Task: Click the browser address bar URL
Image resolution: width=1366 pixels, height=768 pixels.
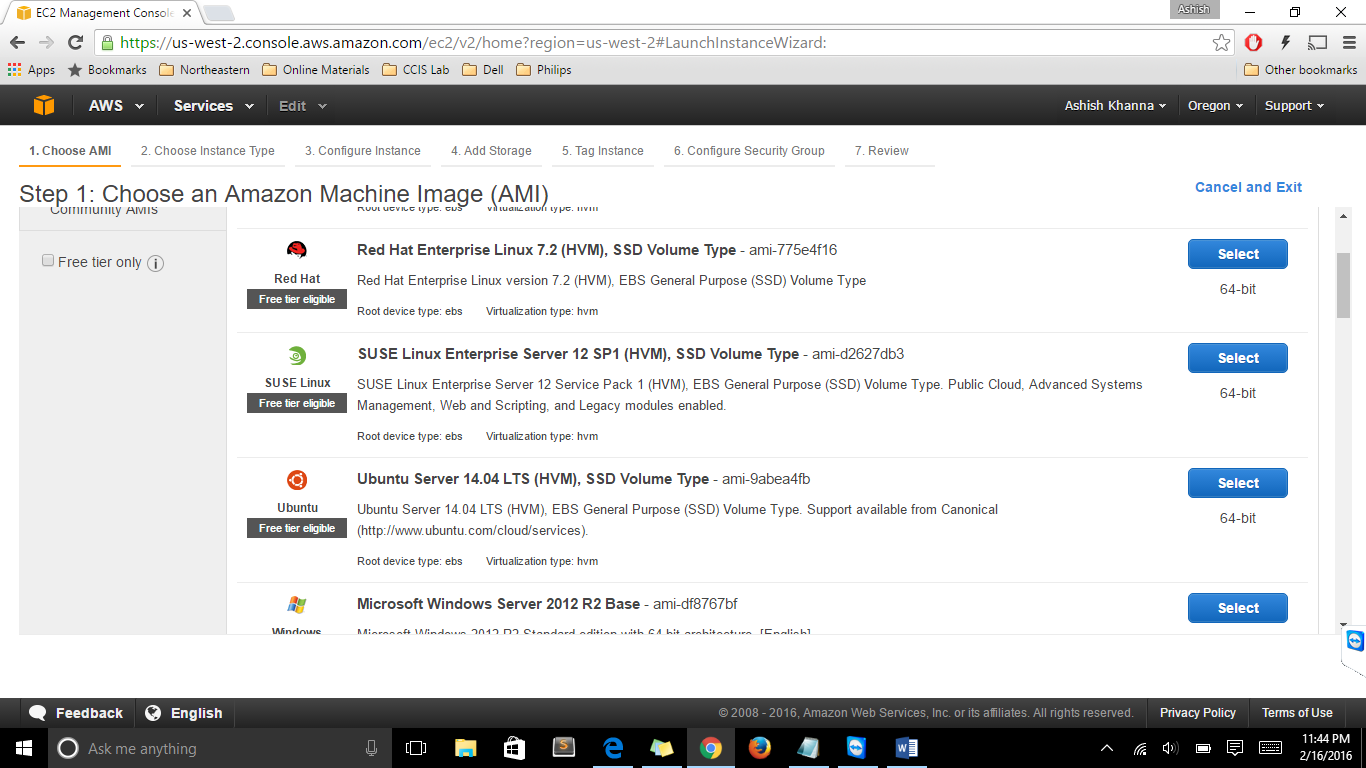Action: [x=473, y=43]
